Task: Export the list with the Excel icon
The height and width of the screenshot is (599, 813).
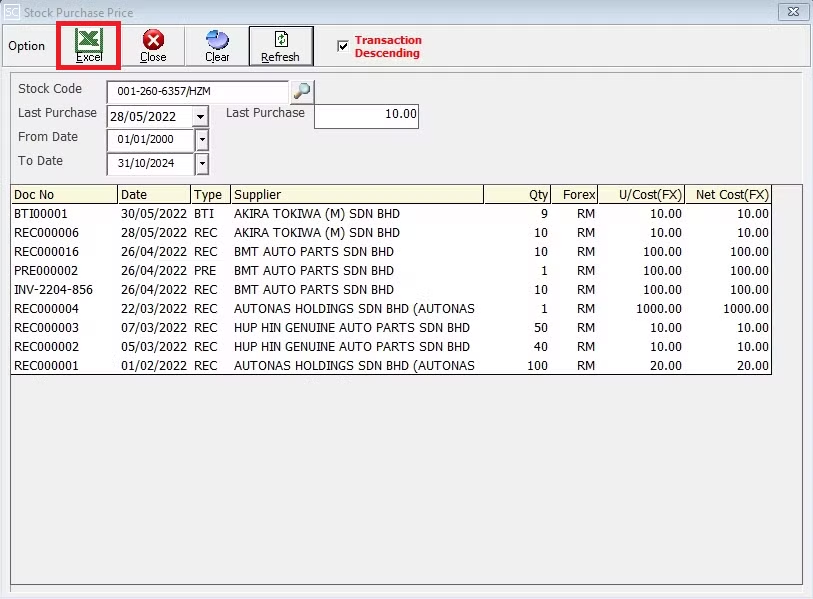Action: 89,46
